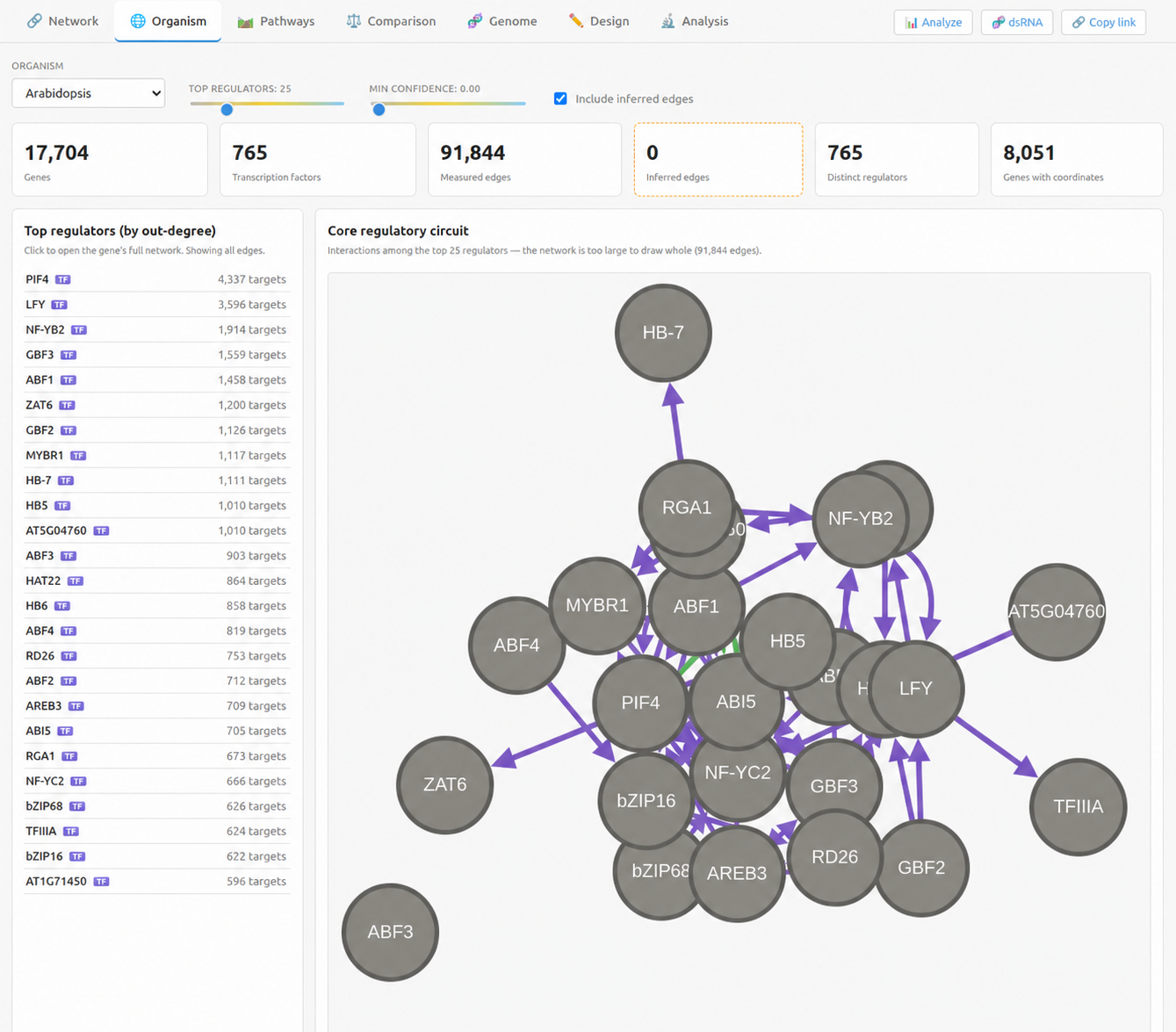1176x1032 pixels.
Task: Click bZIP68 row showing 626 targets
Action: [x=155, y=806]
